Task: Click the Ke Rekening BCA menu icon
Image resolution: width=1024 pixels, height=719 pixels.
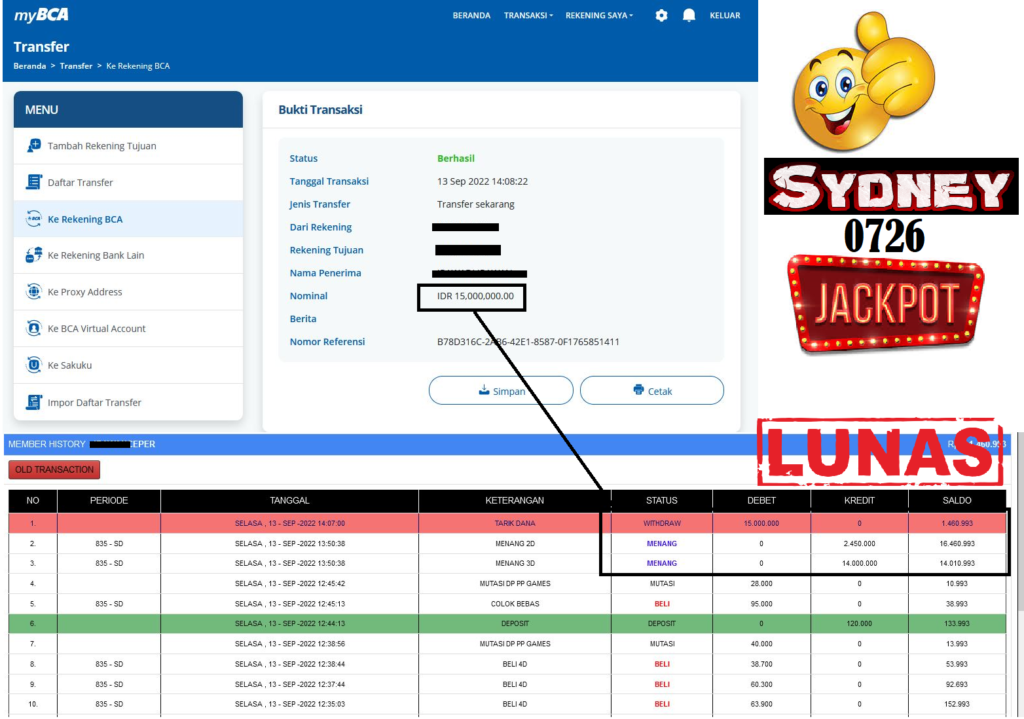Action: coord(33,219)
